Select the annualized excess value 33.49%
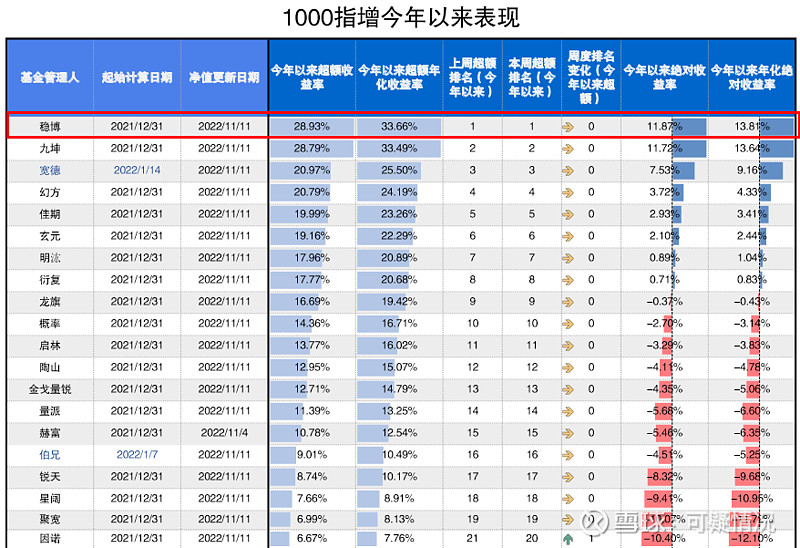 [399, 148]
